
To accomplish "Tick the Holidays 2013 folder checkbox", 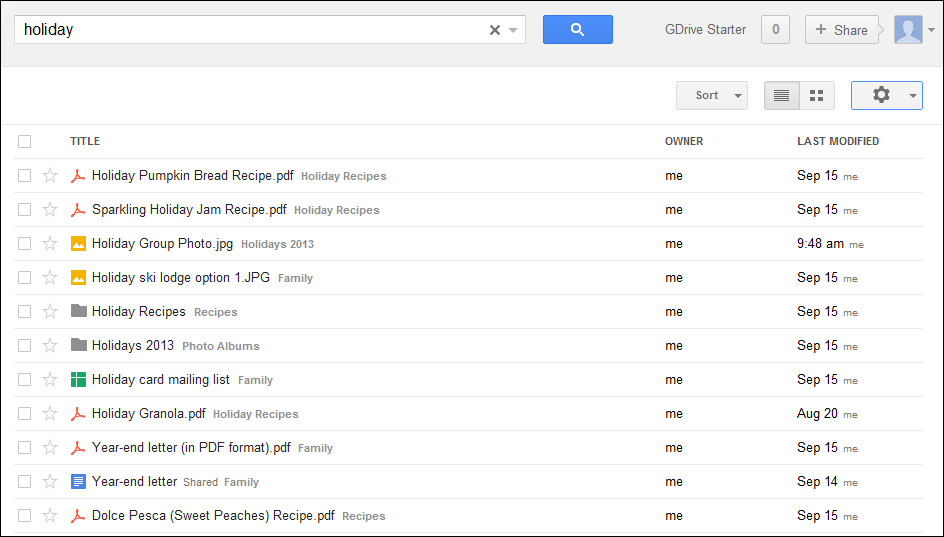I will (25, 346).
